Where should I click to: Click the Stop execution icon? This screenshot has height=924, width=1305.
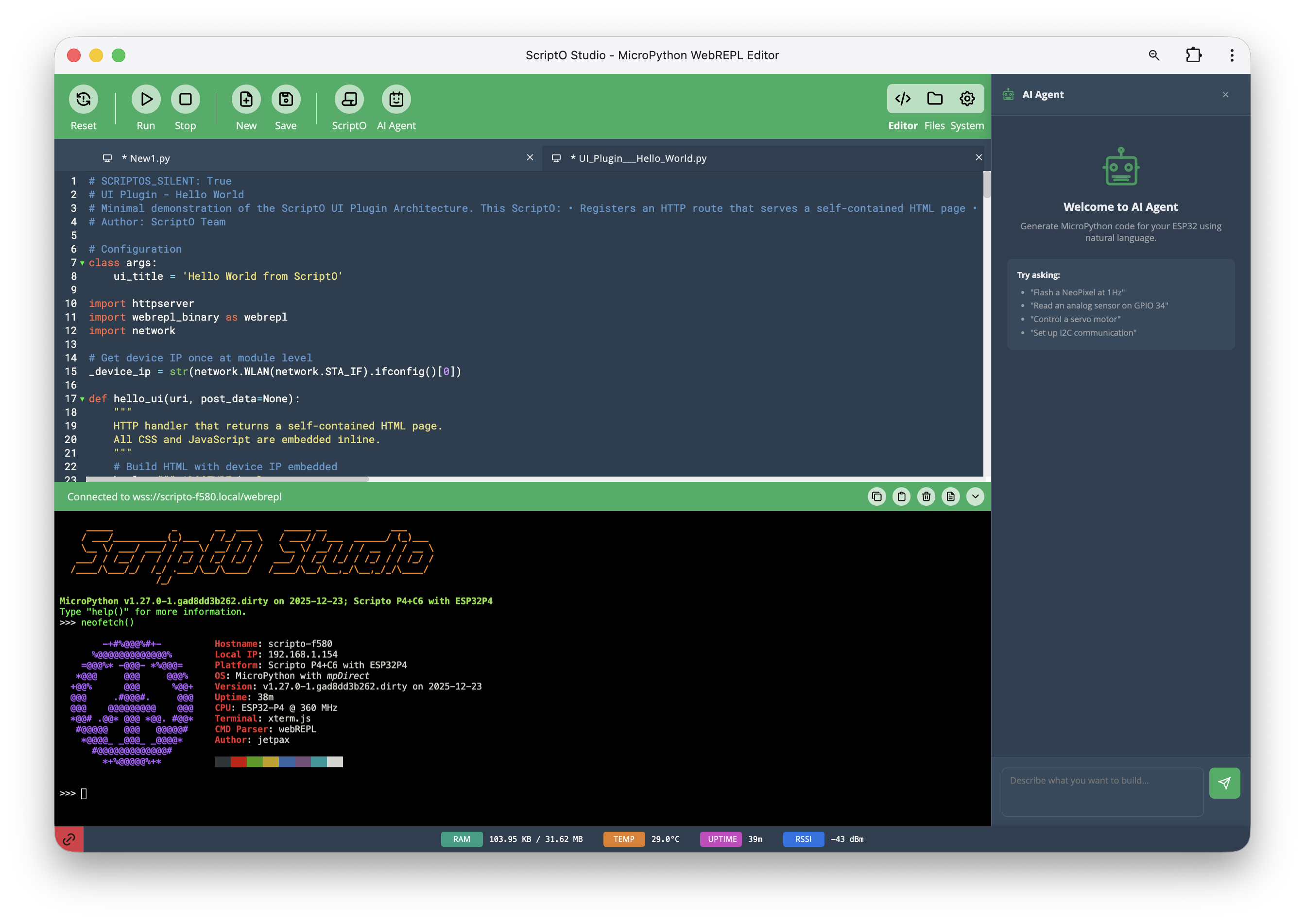point(185,100)
